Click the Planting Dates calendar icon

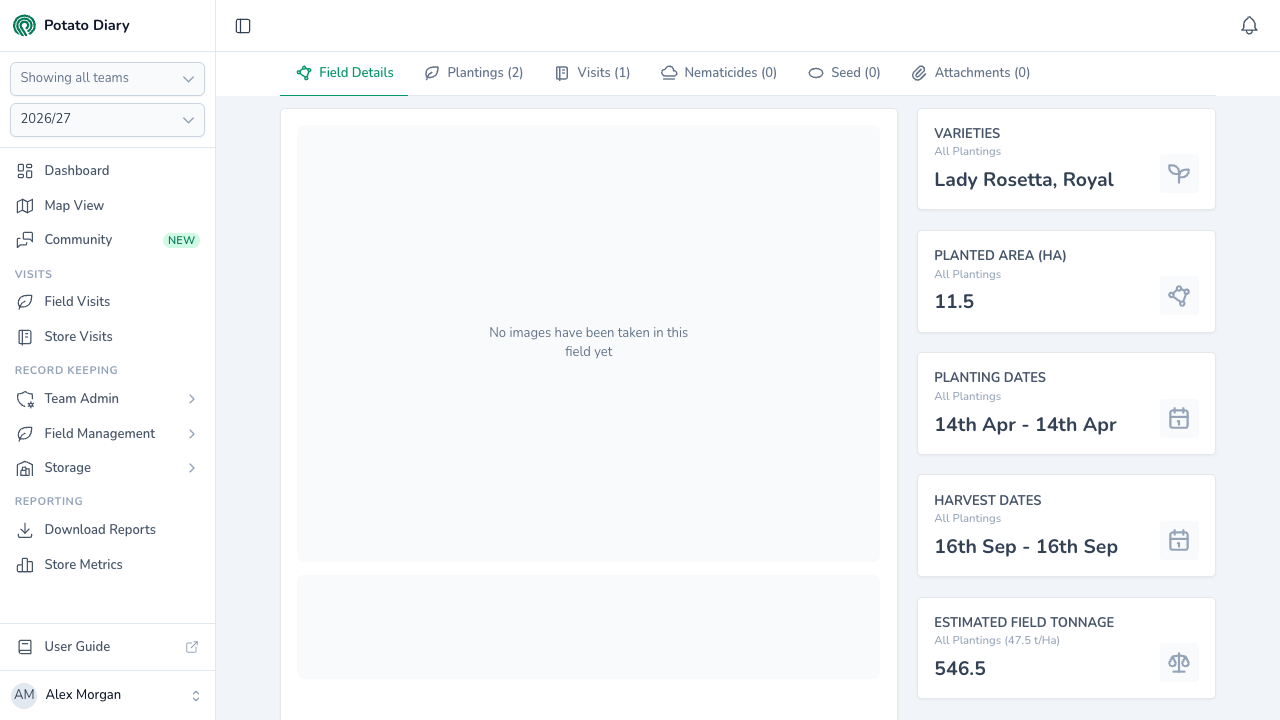pos(1179,418)
